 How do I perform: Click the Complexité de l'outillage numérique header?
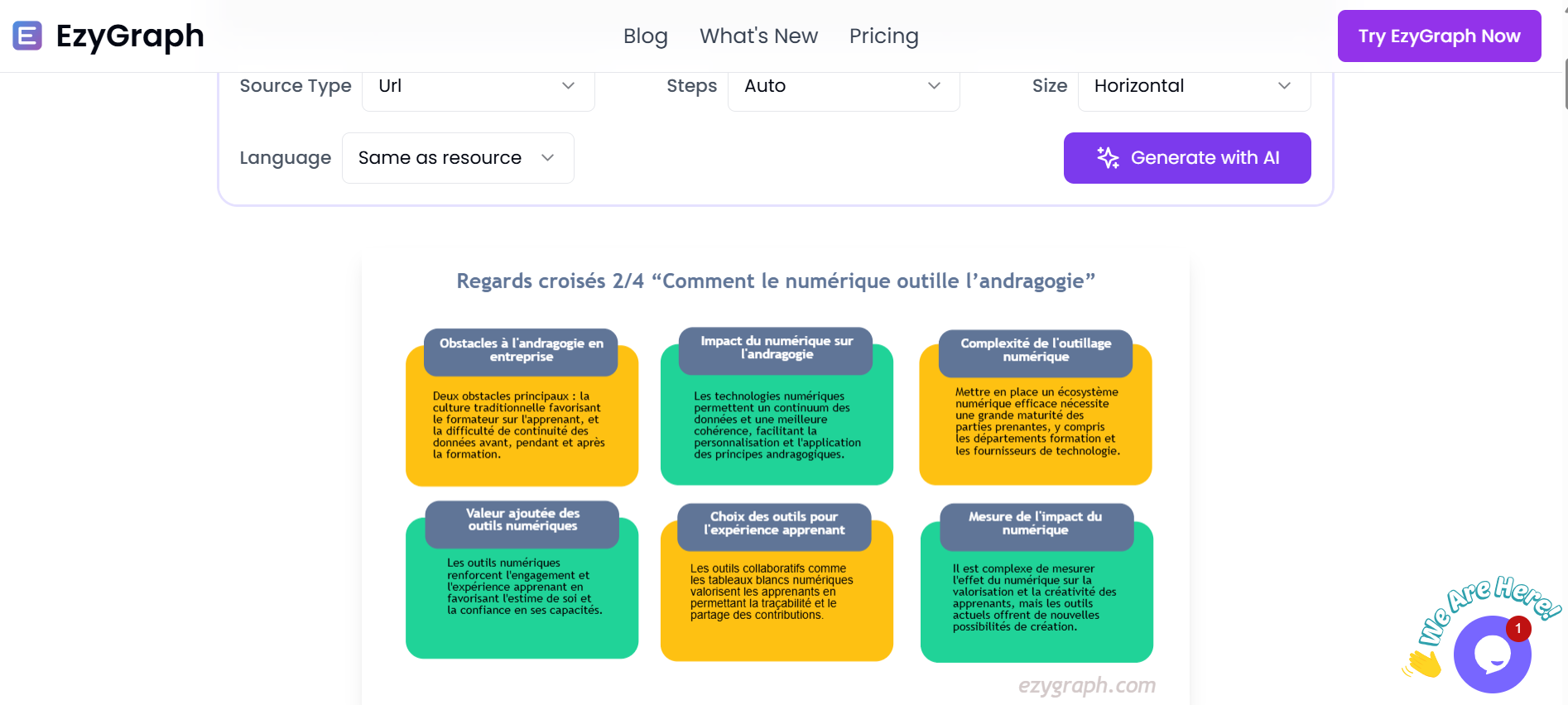click(1035, 350)
